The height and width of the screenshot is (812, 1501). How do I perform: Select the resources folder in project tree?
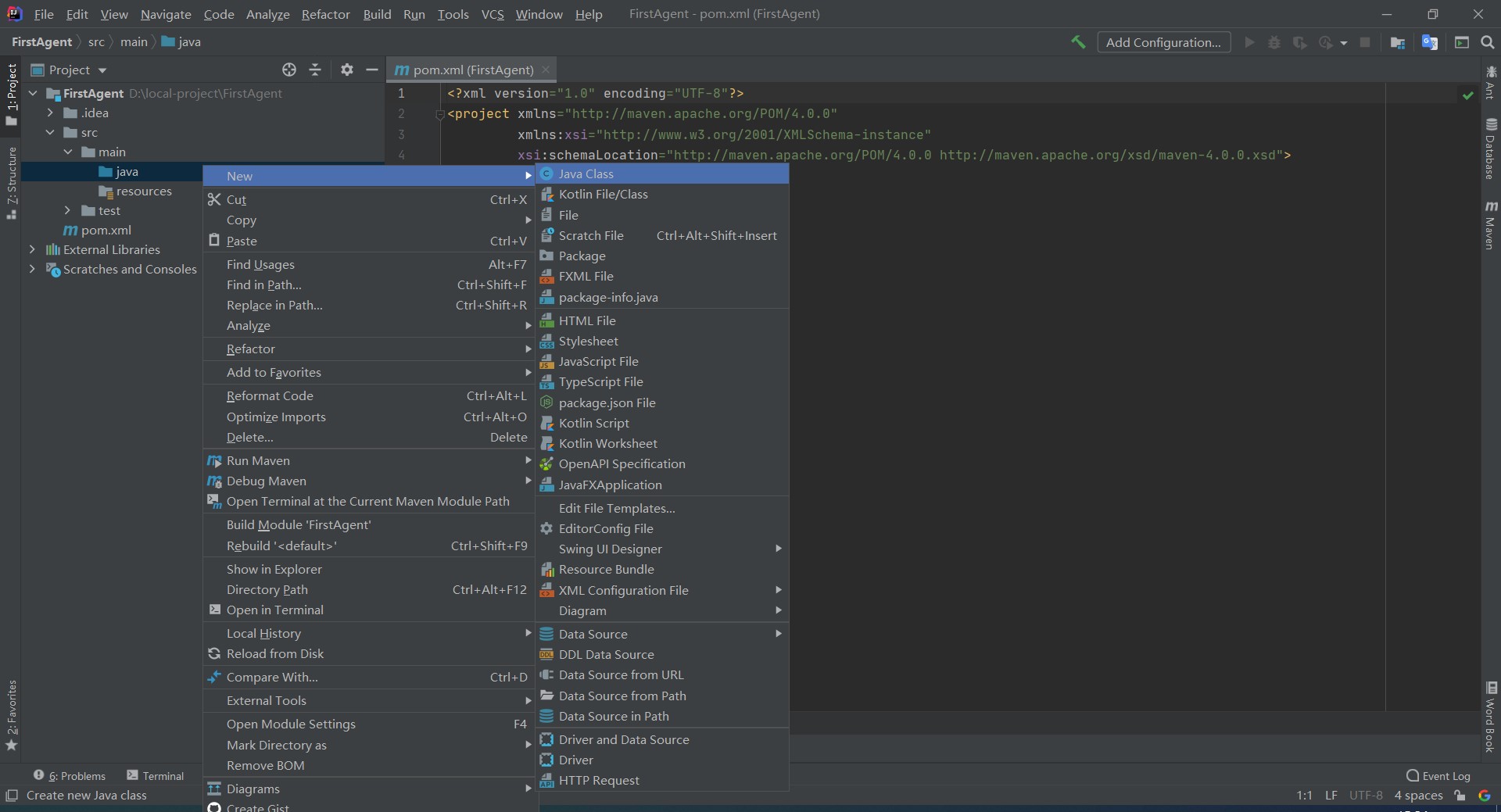134,191
